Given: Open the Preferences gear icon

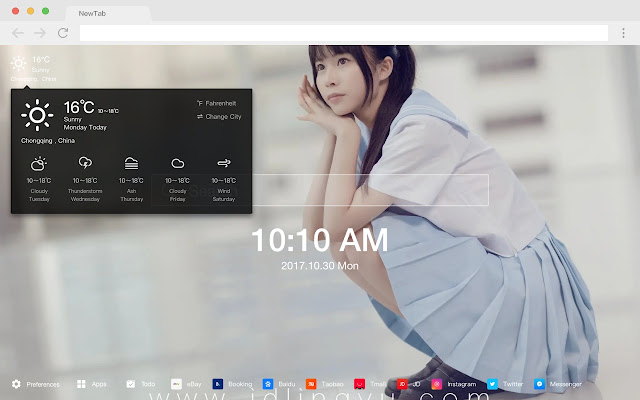Looking at the screenshot, I should pyautogui.click(x=16, y=384).
